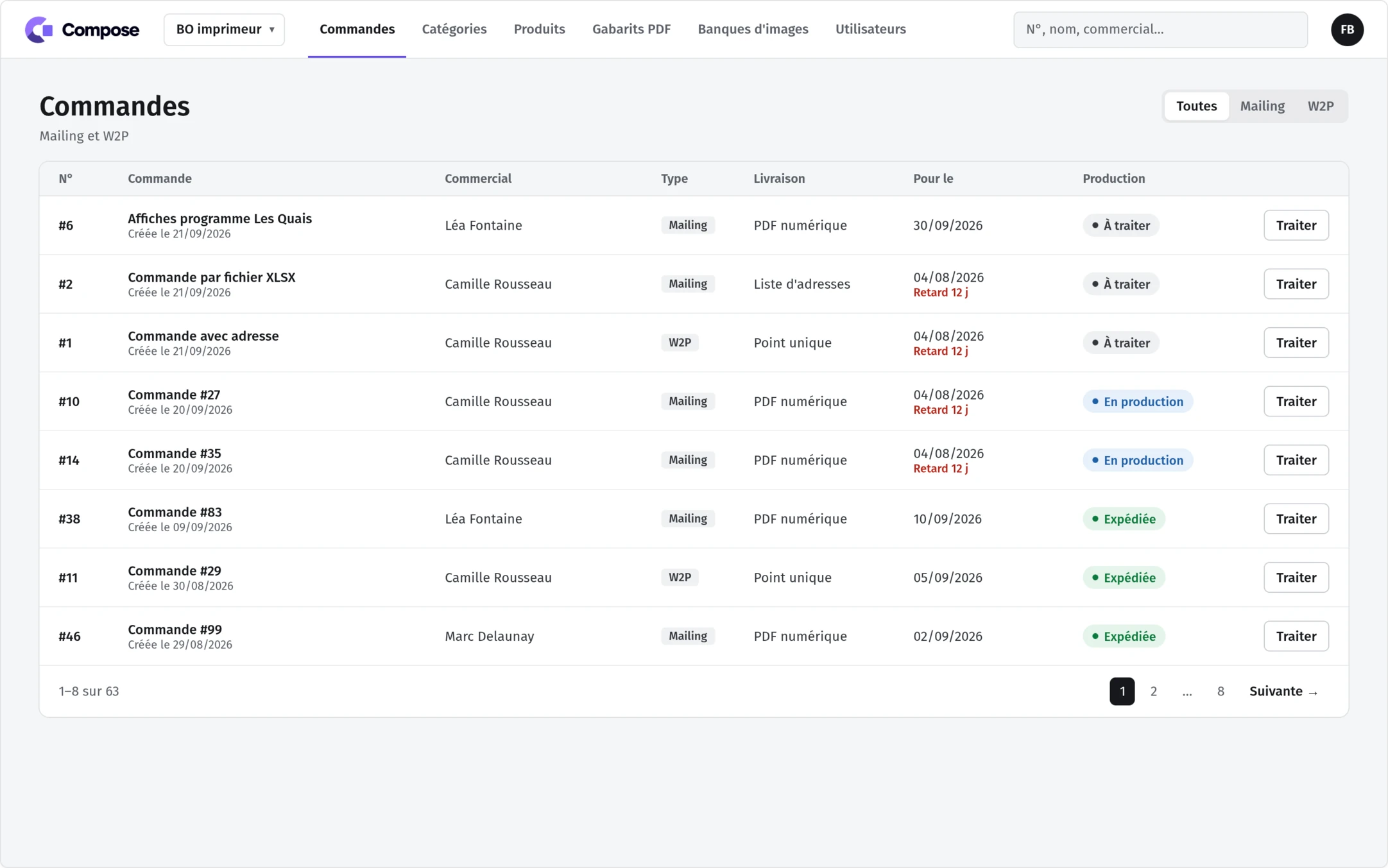
Task: Open order Commande avec adresse
Action: click(x=203, y=336)
